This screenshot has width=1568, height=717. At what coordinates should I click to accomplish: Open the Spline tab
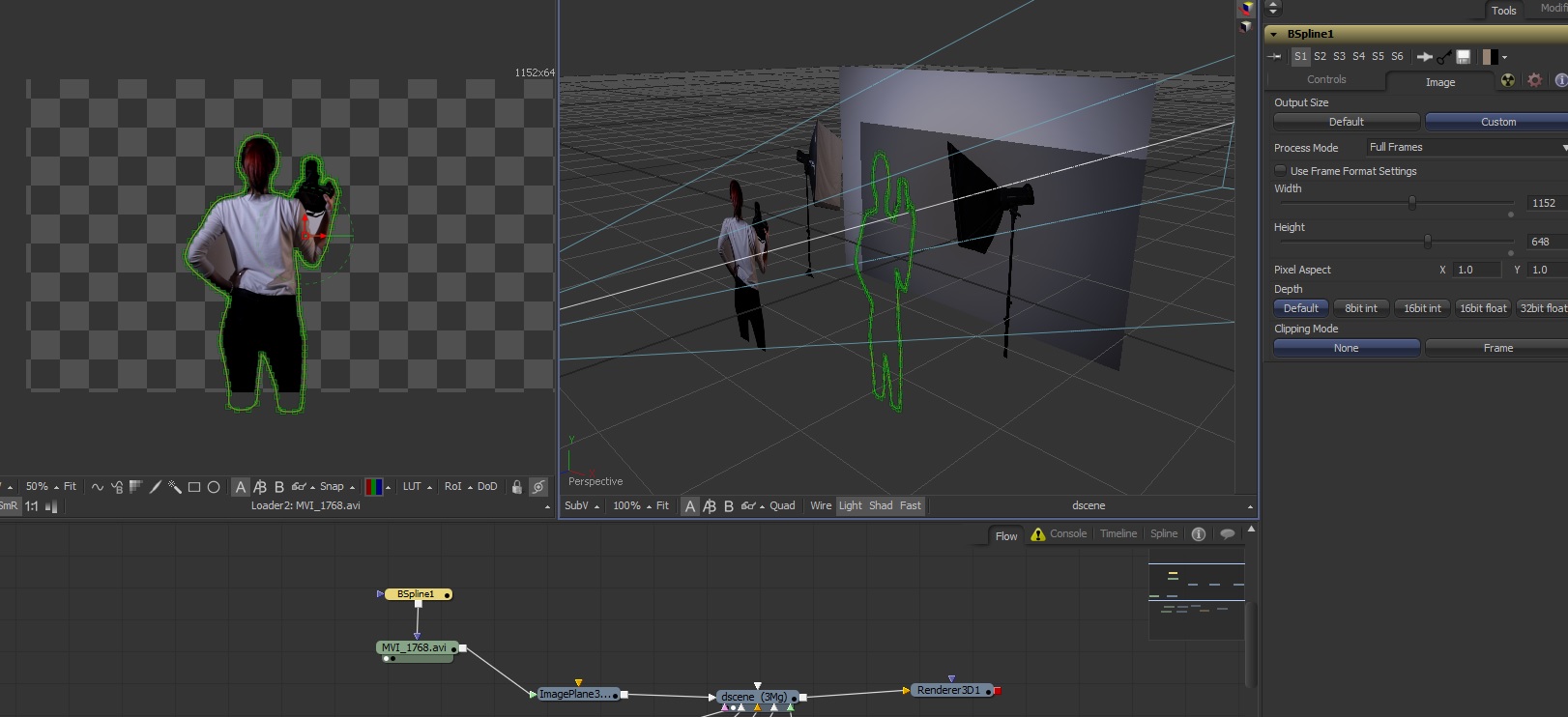tap(1164, 534)
